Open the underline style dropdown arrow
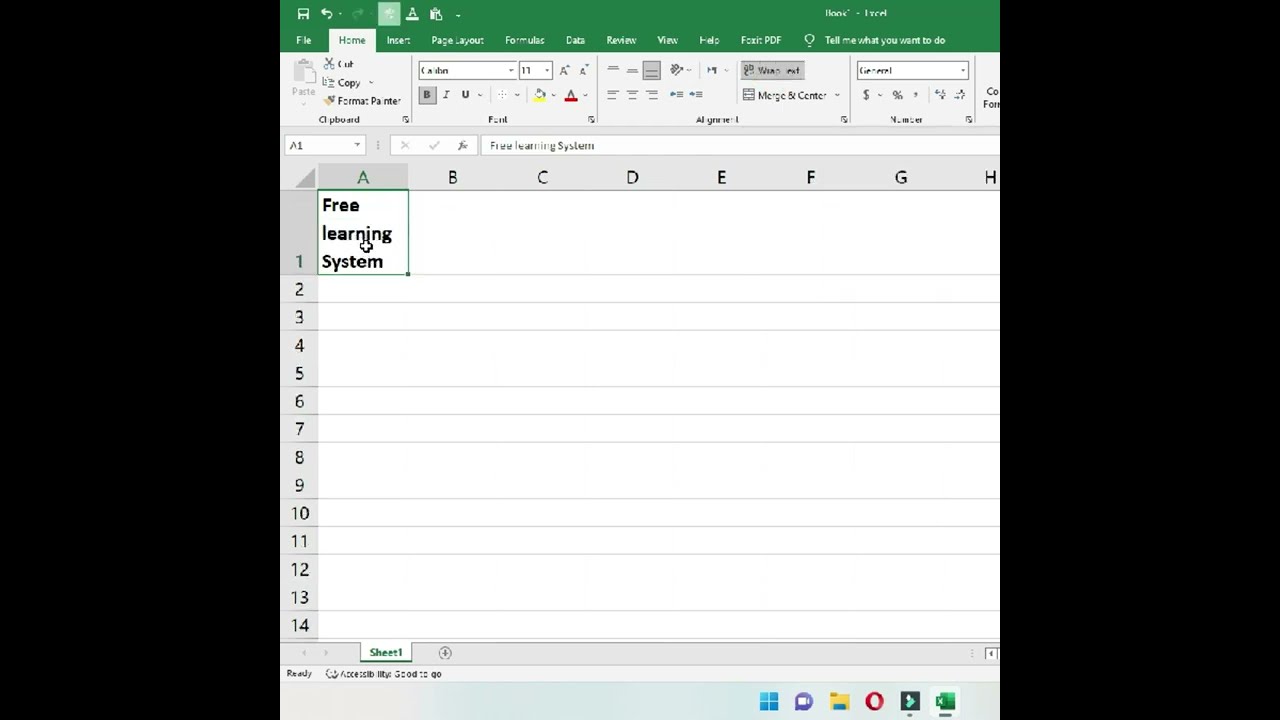 [480, 95]
